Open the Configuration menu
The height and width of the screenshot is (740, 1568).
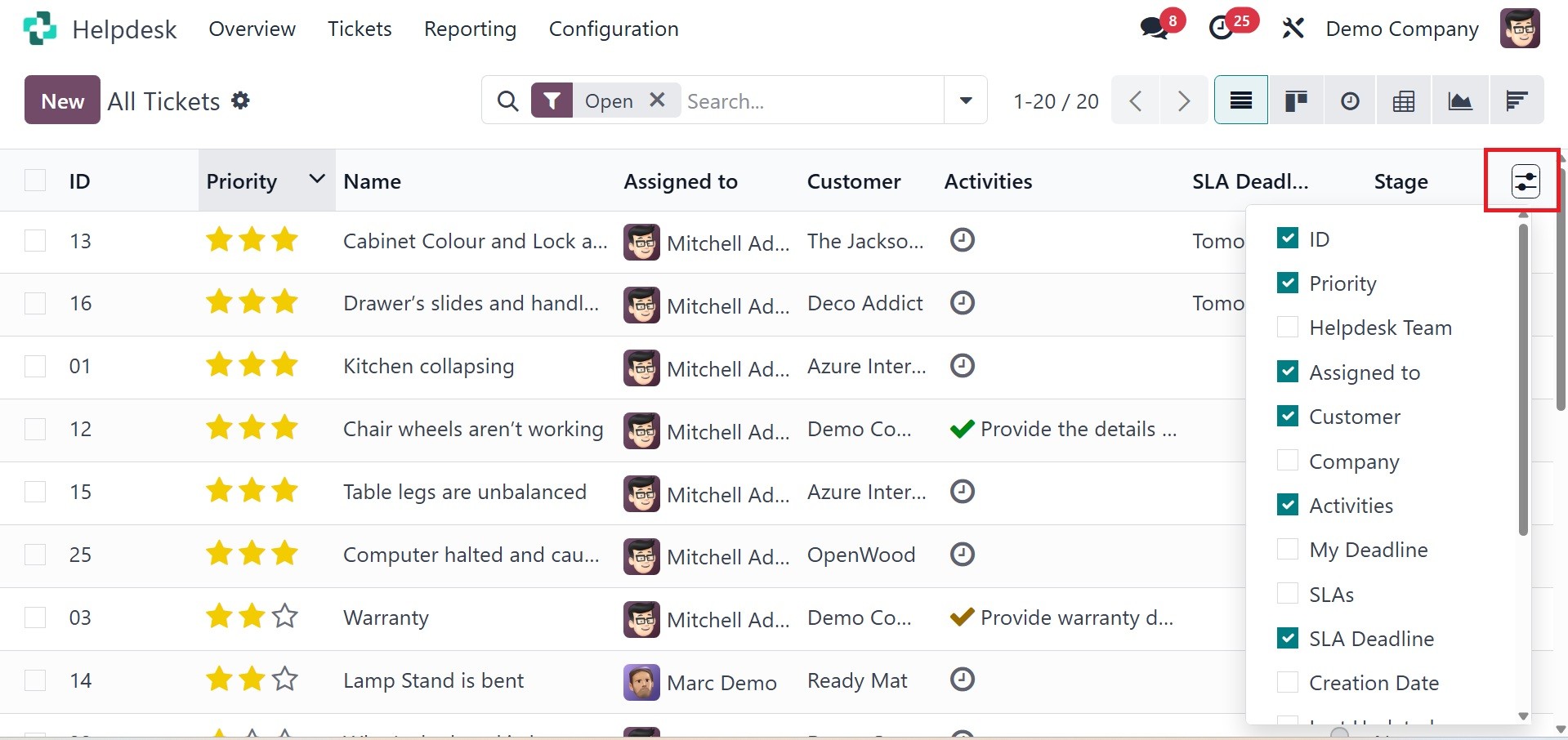(613, 29)
